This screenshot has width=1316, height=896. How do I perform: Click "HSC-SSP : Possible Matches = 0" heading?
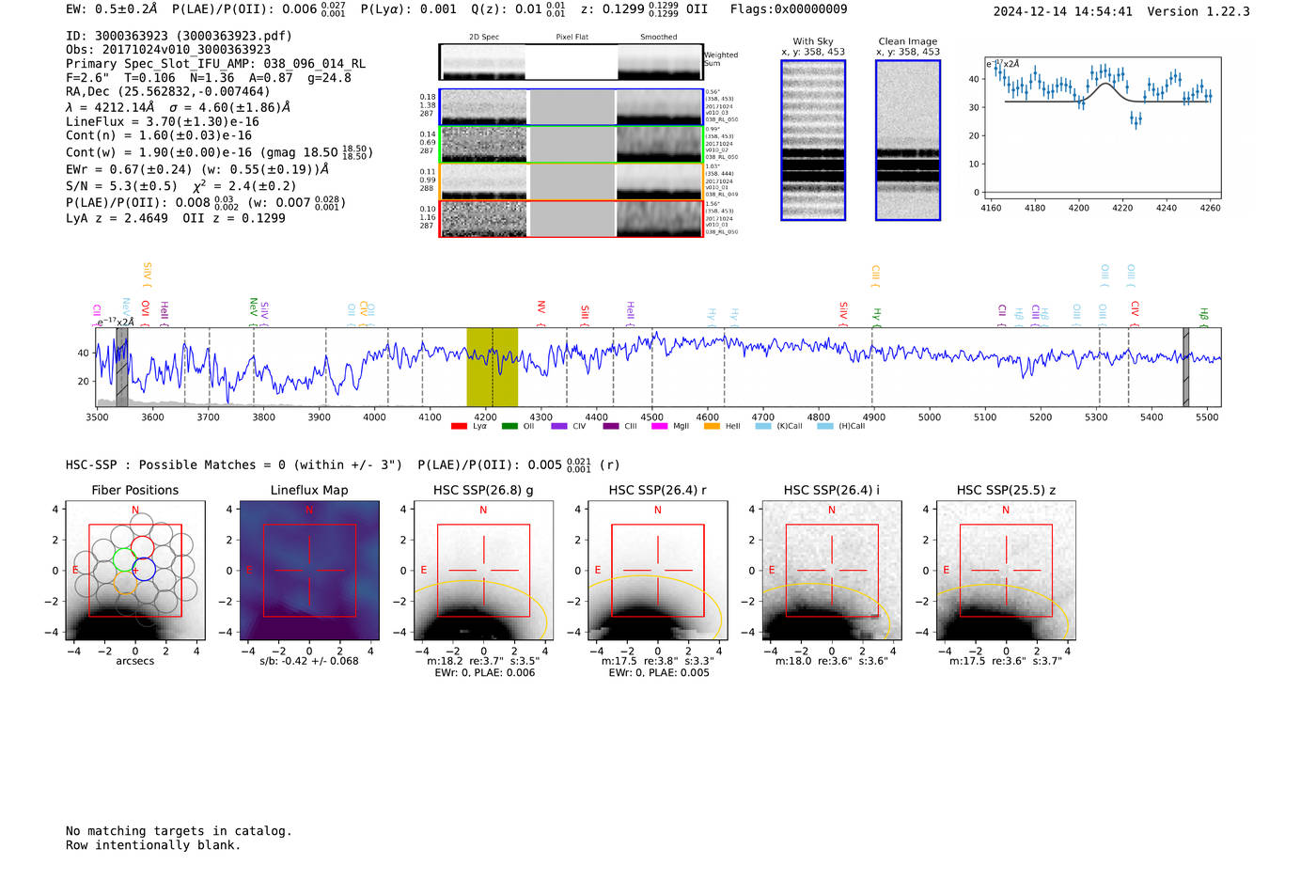176,464
